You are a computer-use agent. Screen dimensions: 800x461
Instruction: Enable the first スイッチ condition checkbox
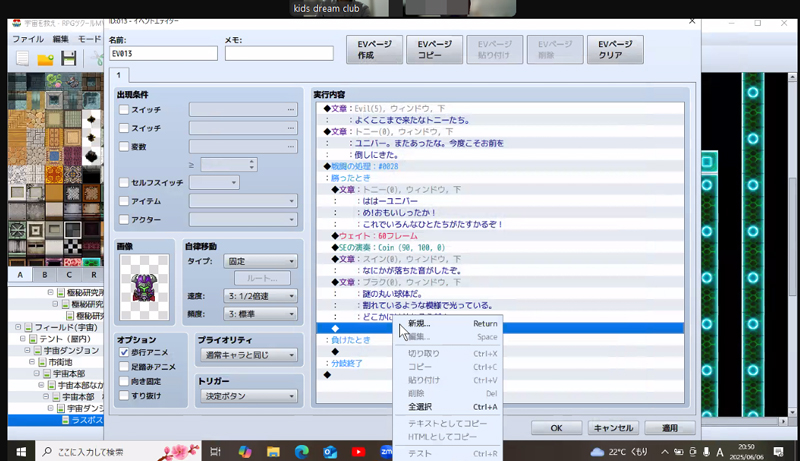pos(123,110)
